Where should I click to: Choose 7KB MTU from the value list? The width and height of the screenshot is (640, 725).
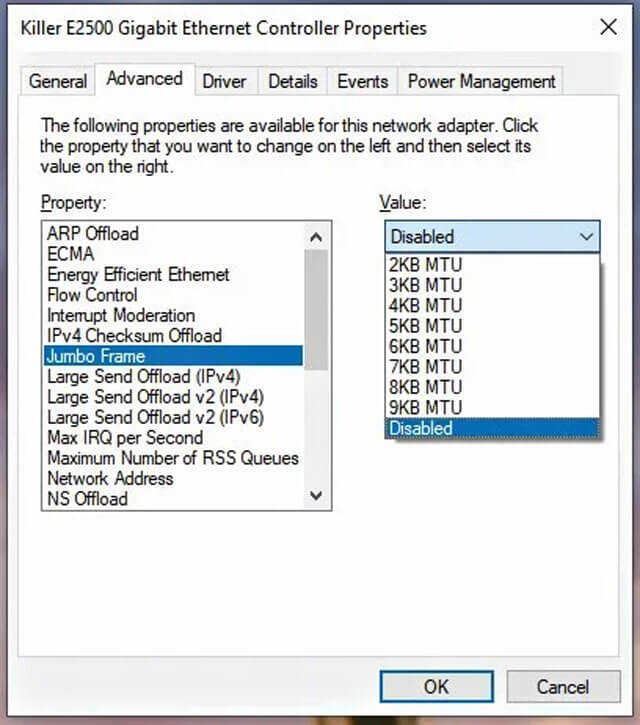coord(492,367)
